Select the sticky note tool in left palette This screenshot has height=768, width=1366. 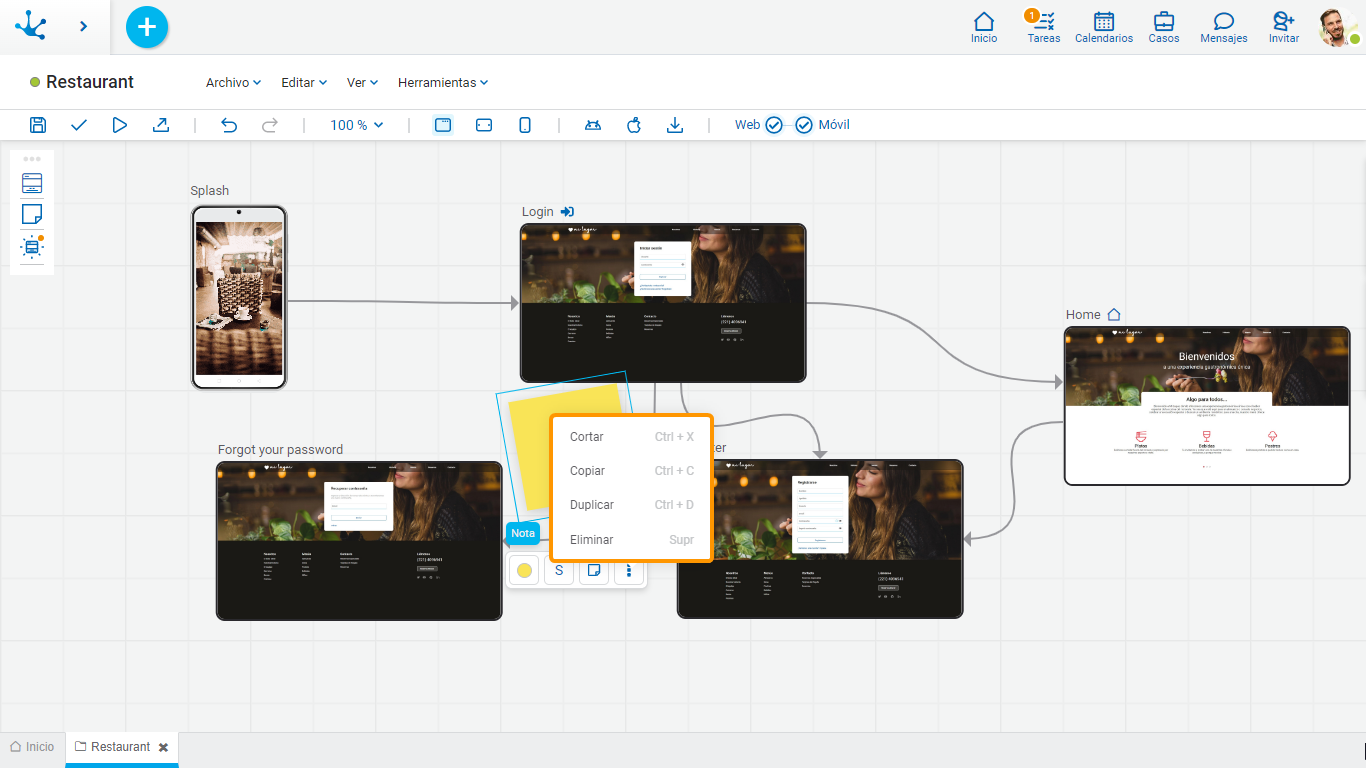[32, 215]
